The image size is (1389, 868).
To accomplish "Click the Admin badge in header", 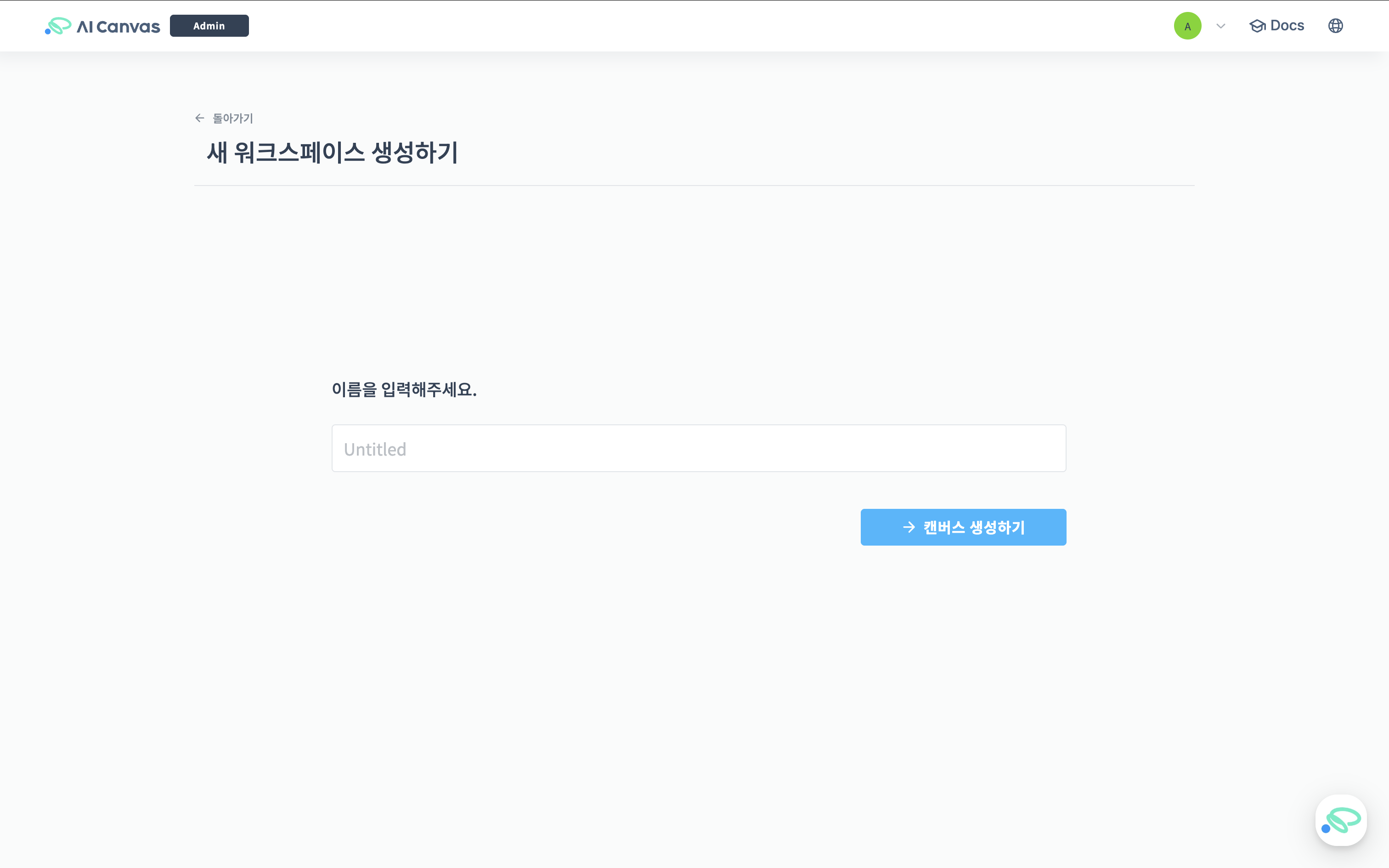I will (209, 26).
